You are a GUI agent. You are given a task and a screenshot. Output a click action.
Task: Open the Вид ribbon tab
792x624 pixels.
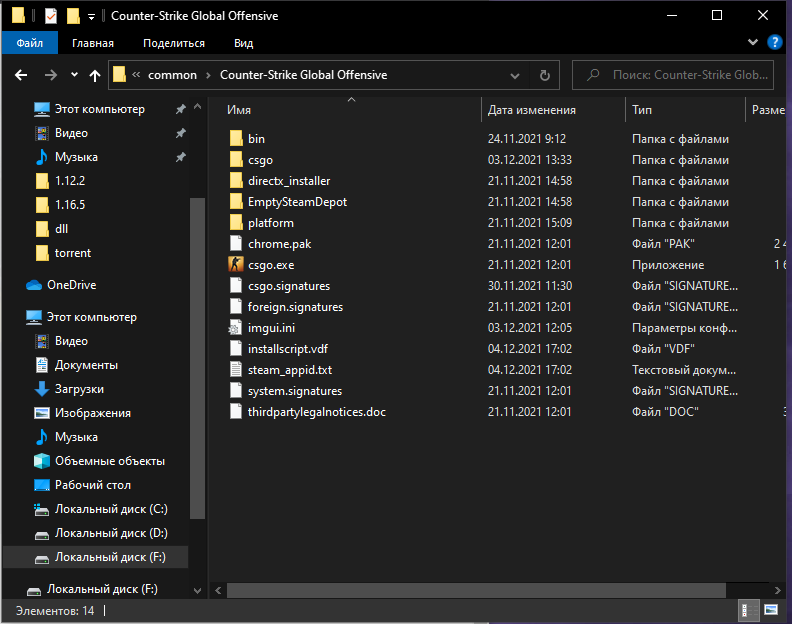pyautogui.click(x=243, y=43)
